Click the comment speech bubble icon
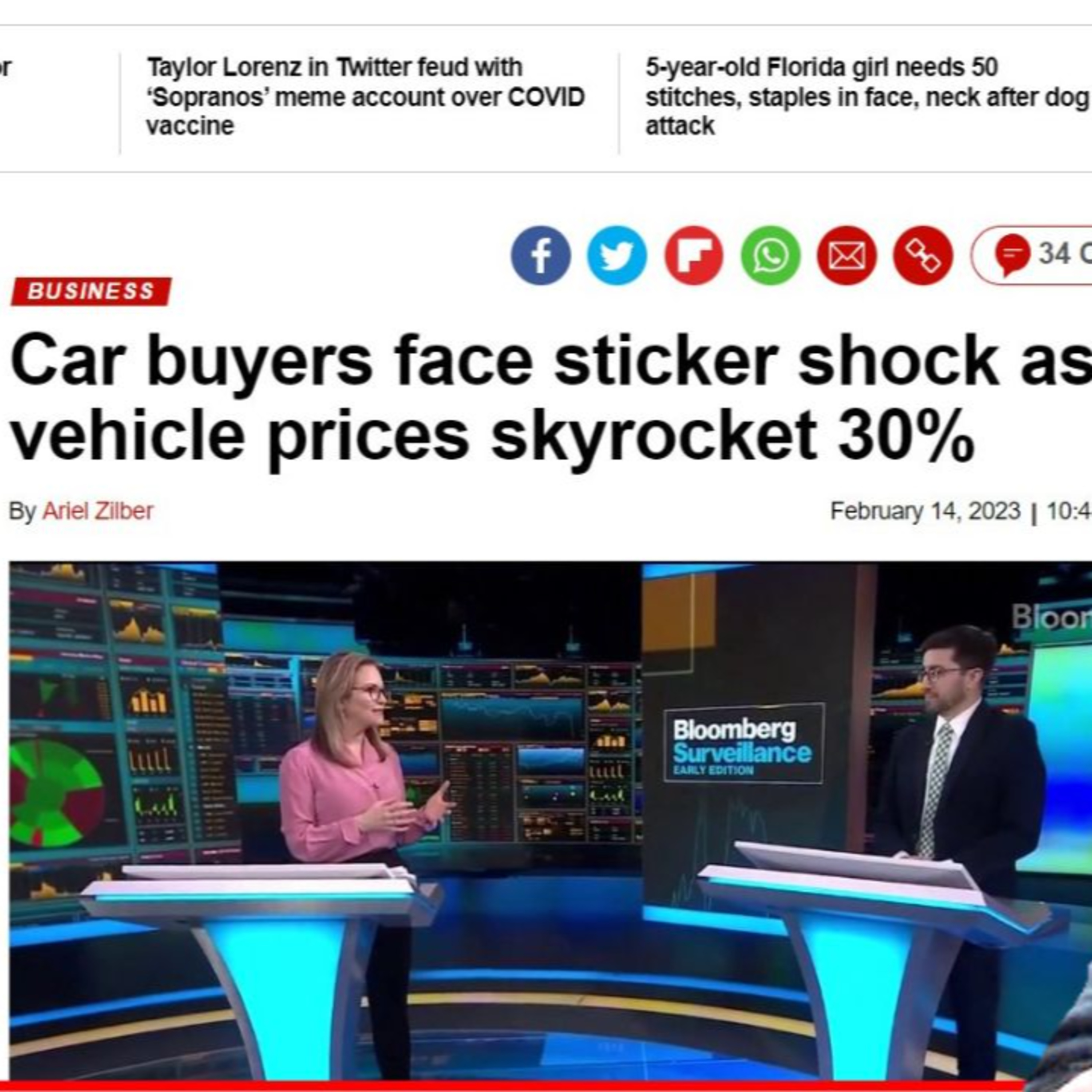The image size is (1092, 1092). click(1012, 255)
